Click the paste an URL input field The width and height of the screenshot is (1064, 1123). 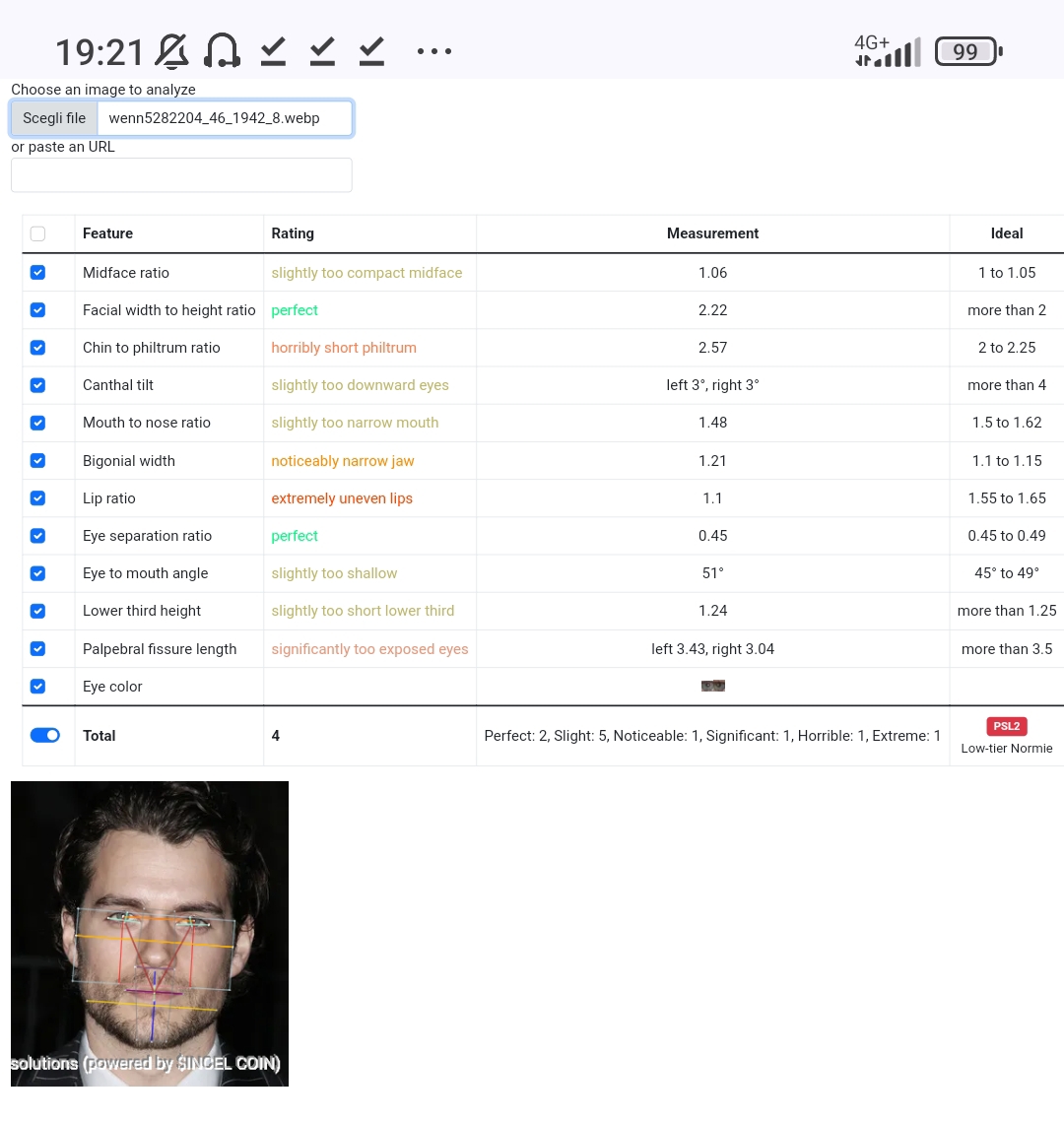coord(181,174)
